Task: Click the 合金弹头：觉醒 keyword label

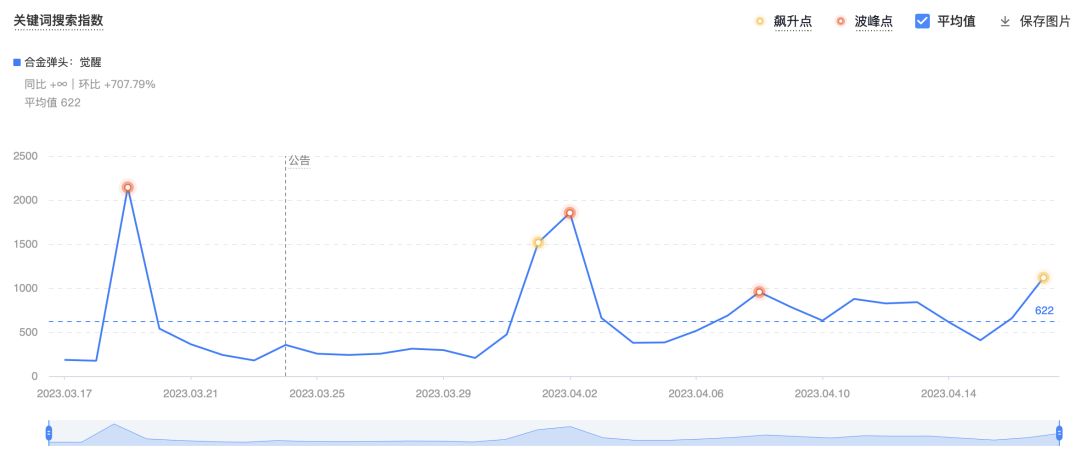Action: (x=70, y=62)
